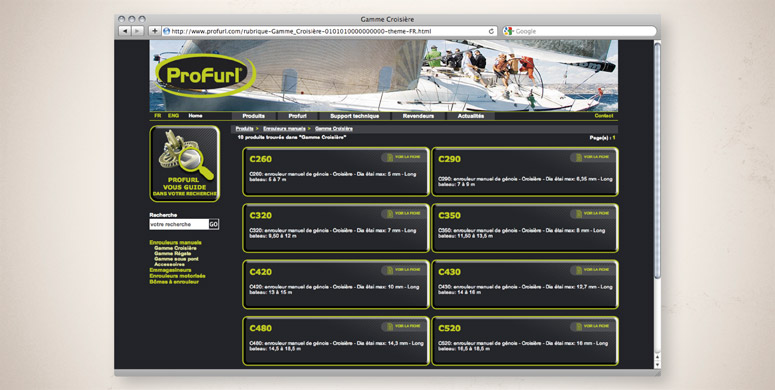Click 'Voir la fiche' for C260
Image resolution: width=775 pixels, height=390 pixels.
click(x=403, y=157)
